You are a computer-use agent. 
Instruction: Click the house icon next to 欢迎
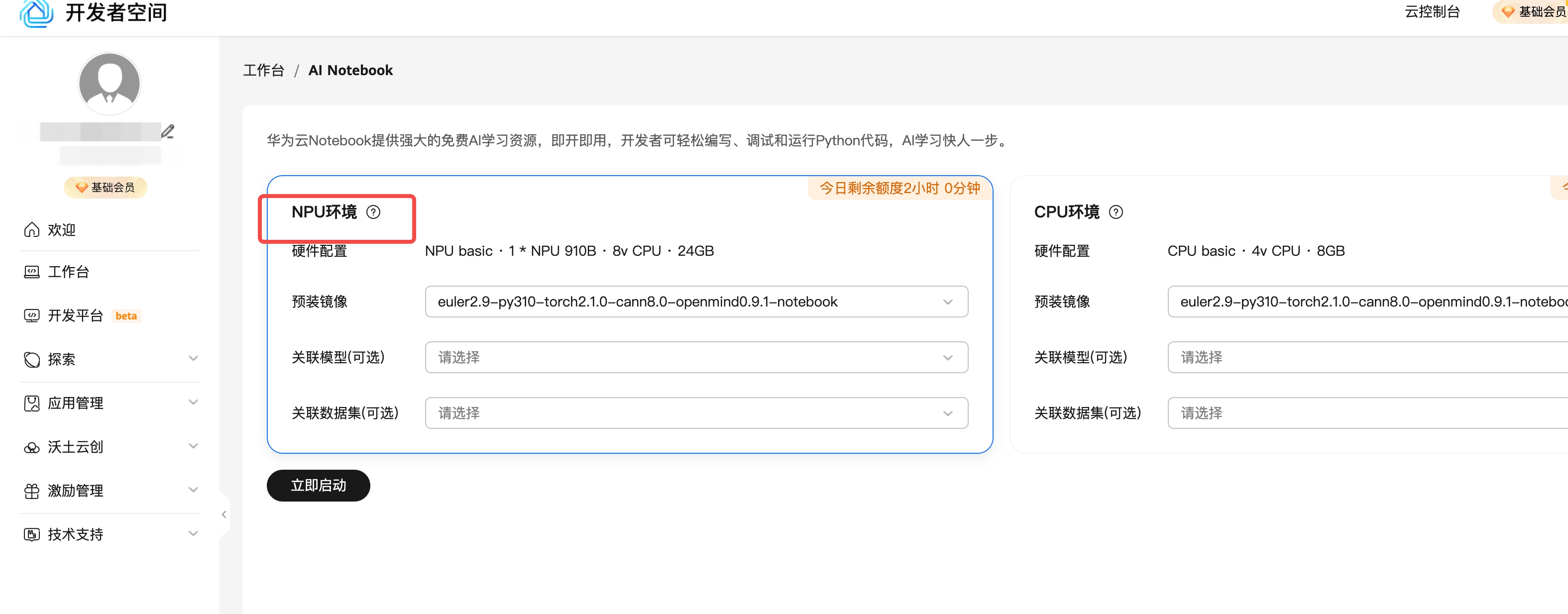tap(32, 229)
